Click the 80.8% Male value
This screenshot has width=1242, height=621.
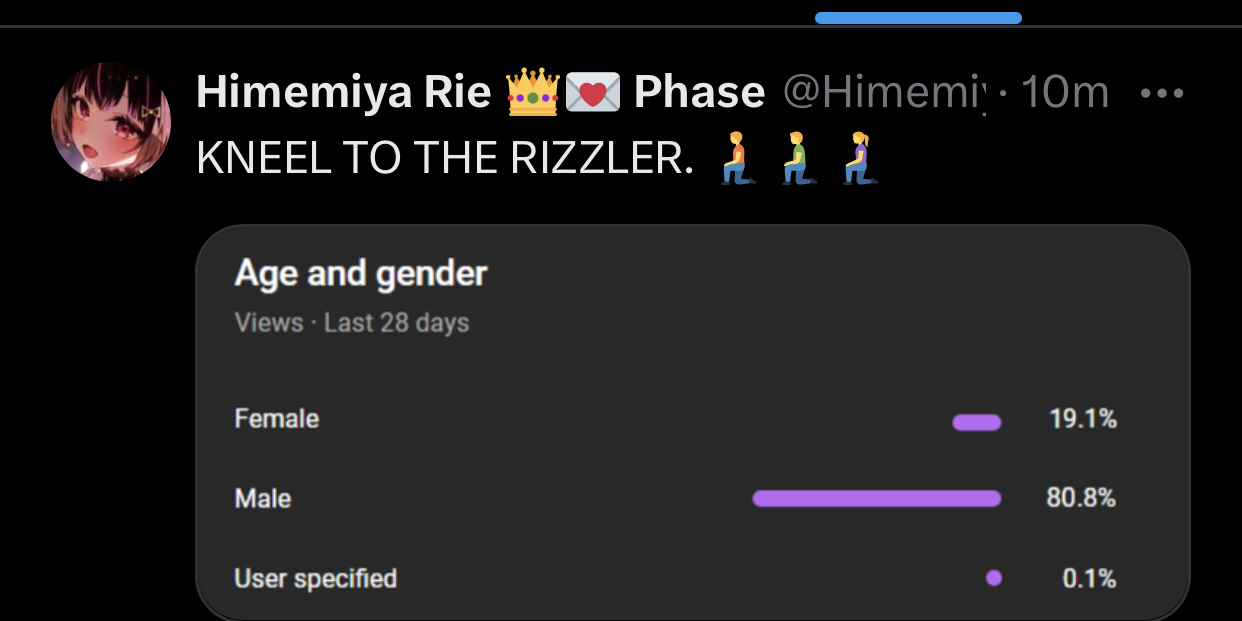[x=1081, y=497]
